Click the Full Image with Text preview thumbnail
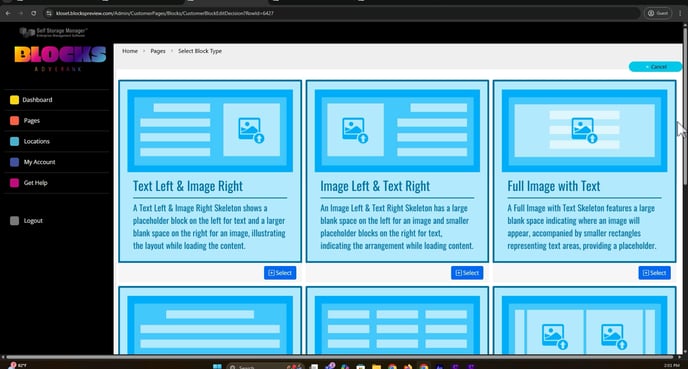Viewport: 688px width, 369px height. 584,131
